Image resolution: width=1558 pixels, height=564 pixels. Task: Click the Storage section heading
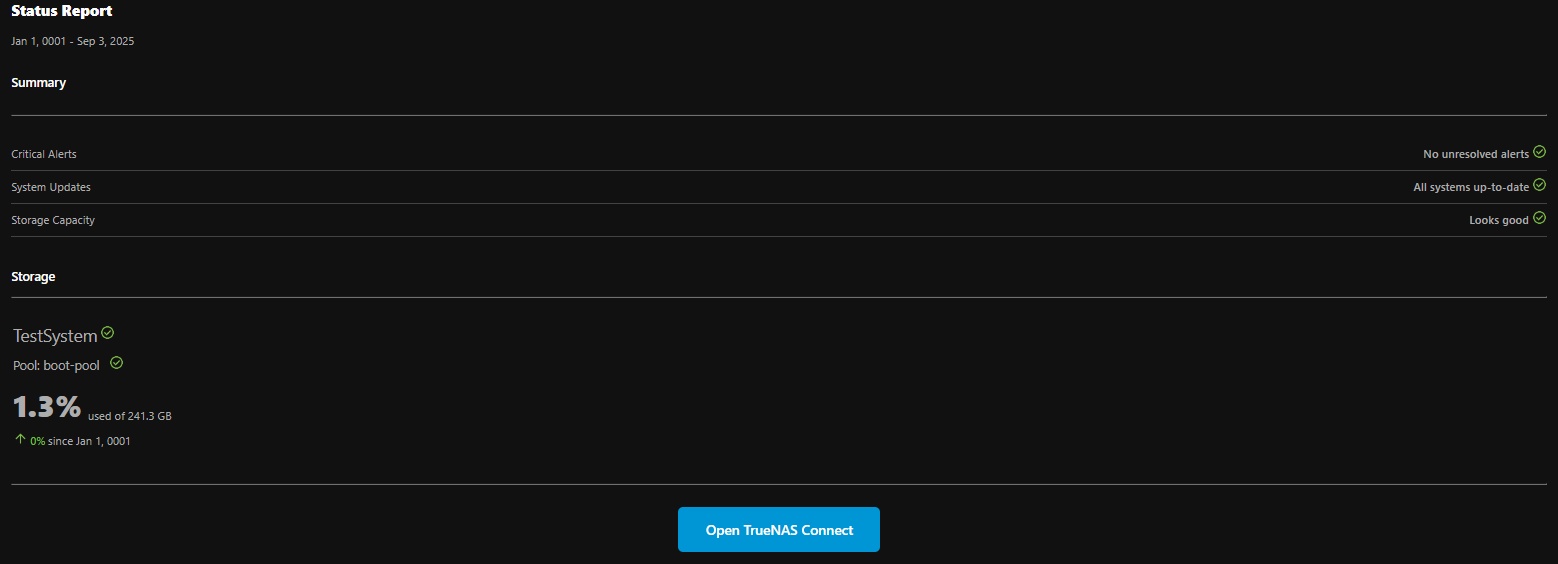(33, 276)
